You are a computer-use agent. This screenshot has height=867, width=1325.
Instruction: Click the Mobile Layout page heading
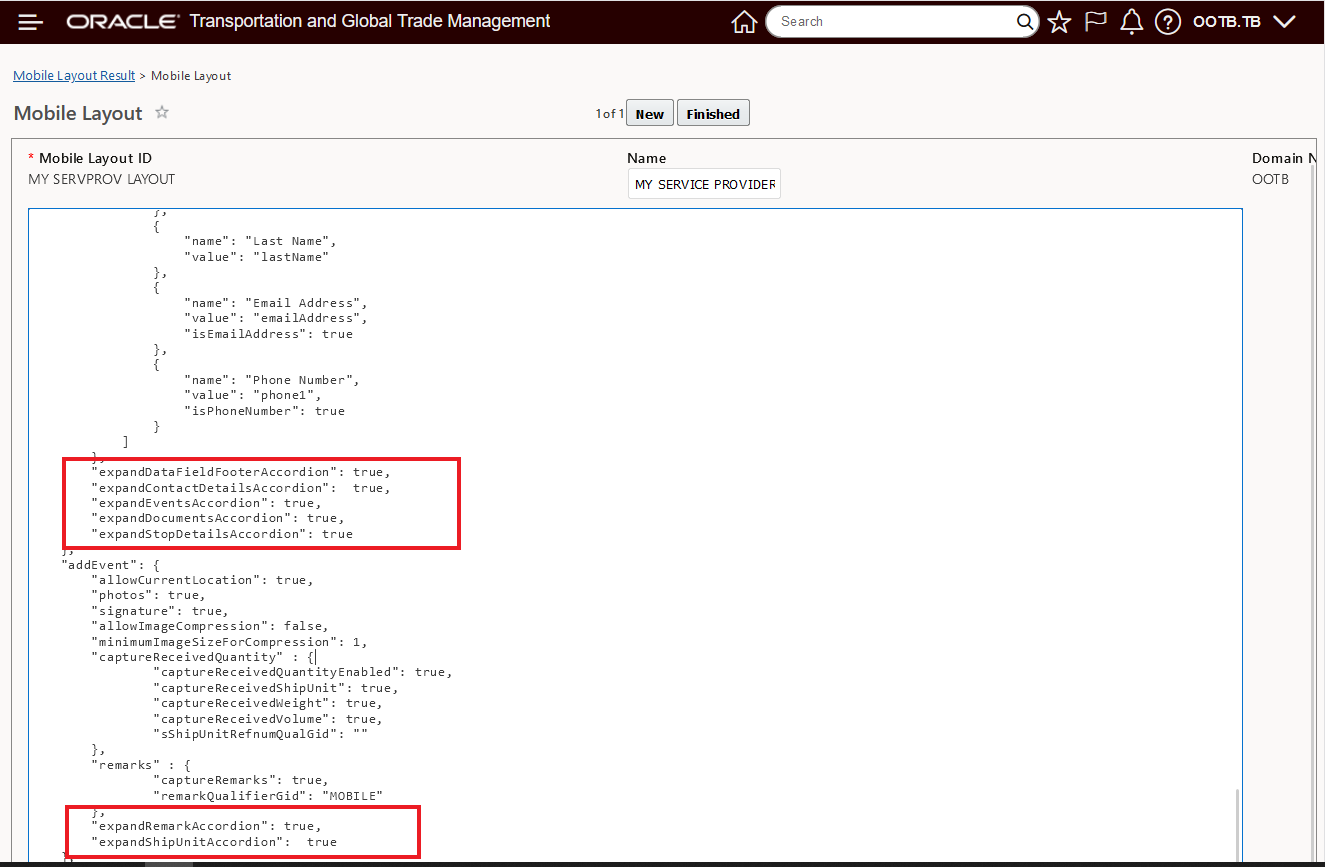(78, 114)
